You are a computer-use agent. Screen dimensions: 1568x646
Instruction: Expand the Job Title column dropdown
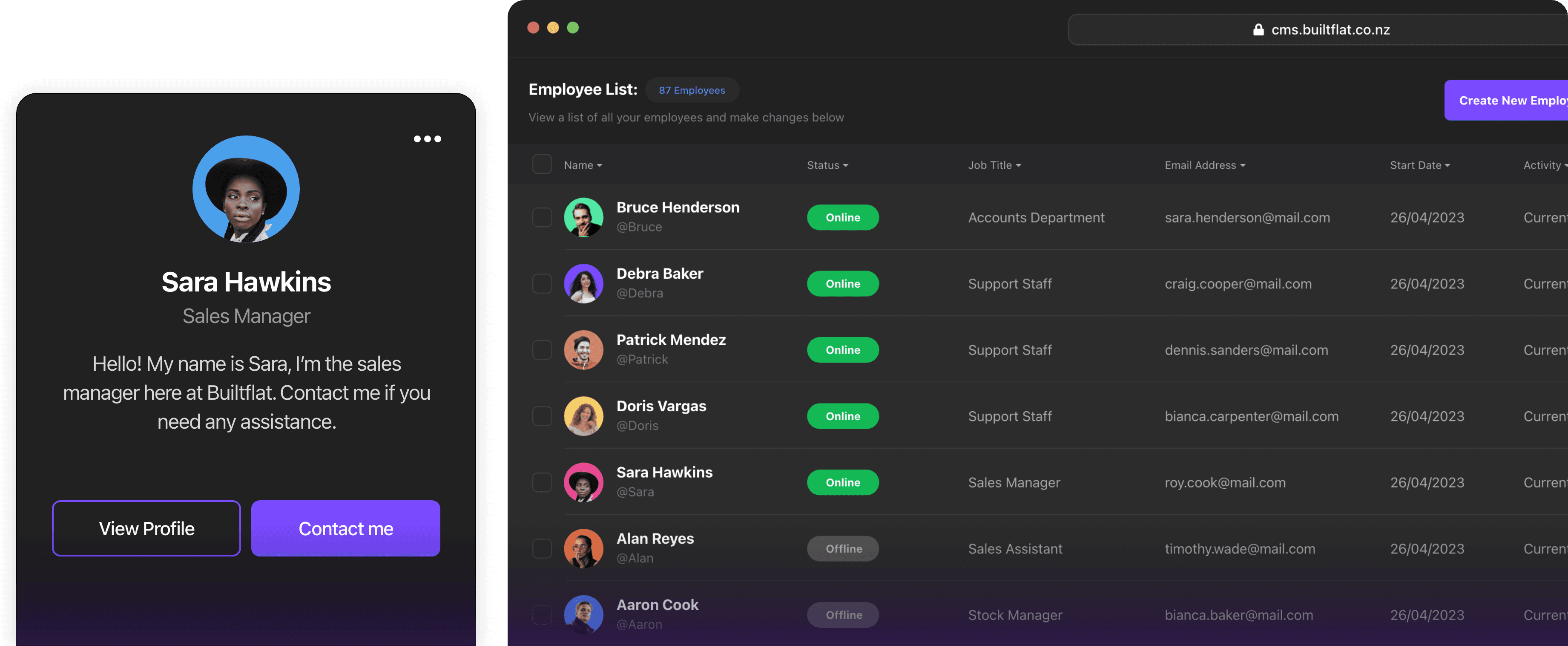[x=994, y=166]
